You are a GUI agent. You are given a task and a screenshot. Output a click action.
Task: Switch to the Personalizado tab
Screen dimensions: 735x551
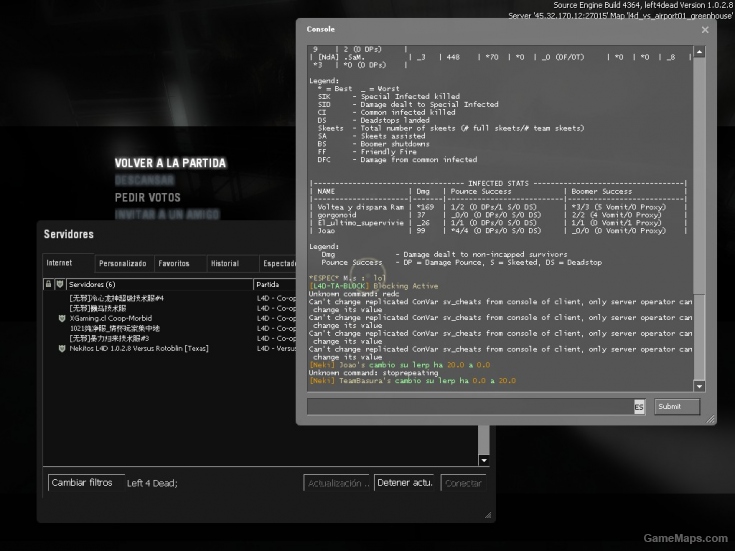click(123, 264)
